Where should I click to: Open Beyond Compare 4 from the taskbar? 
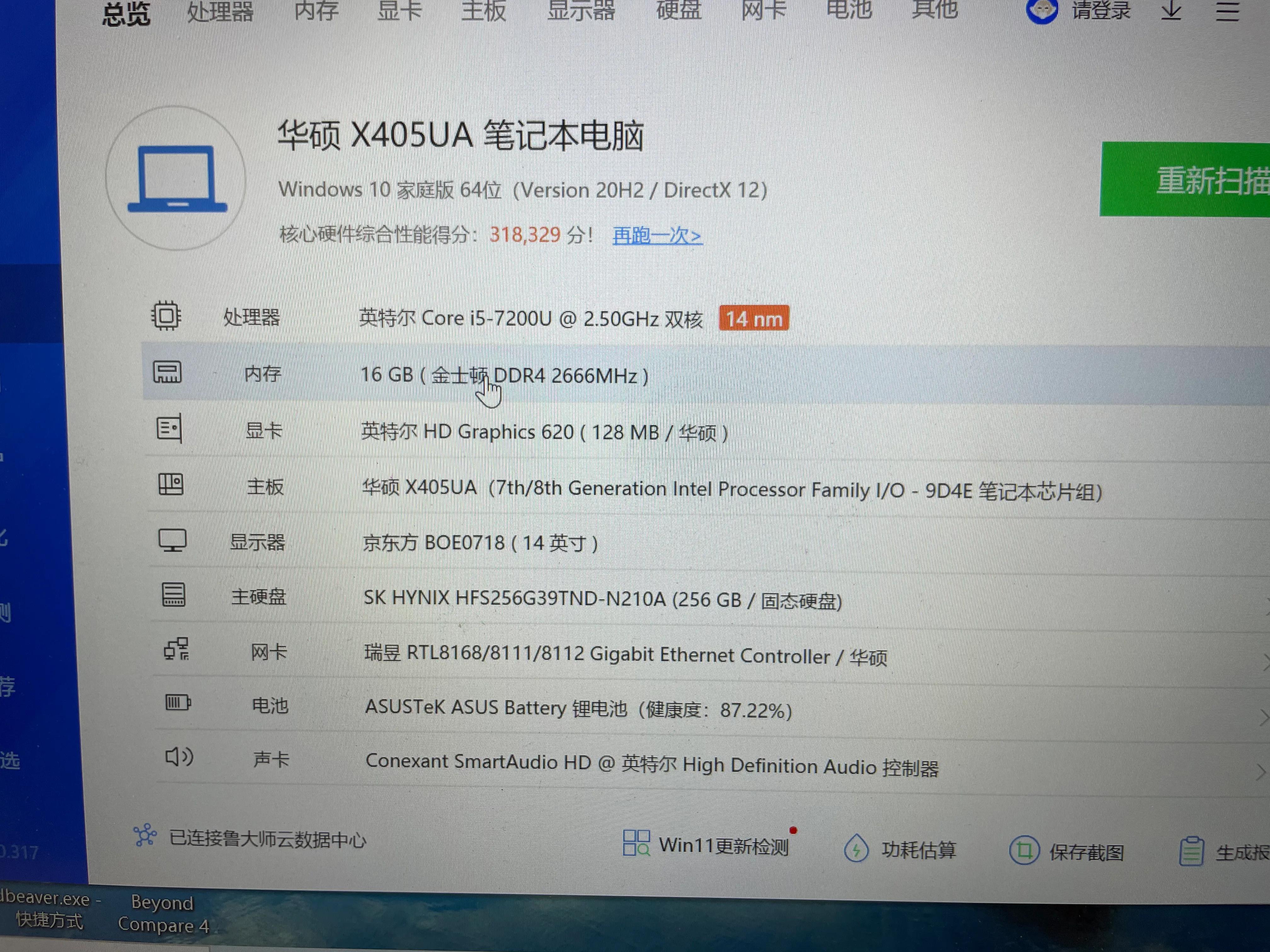(163, 914)
